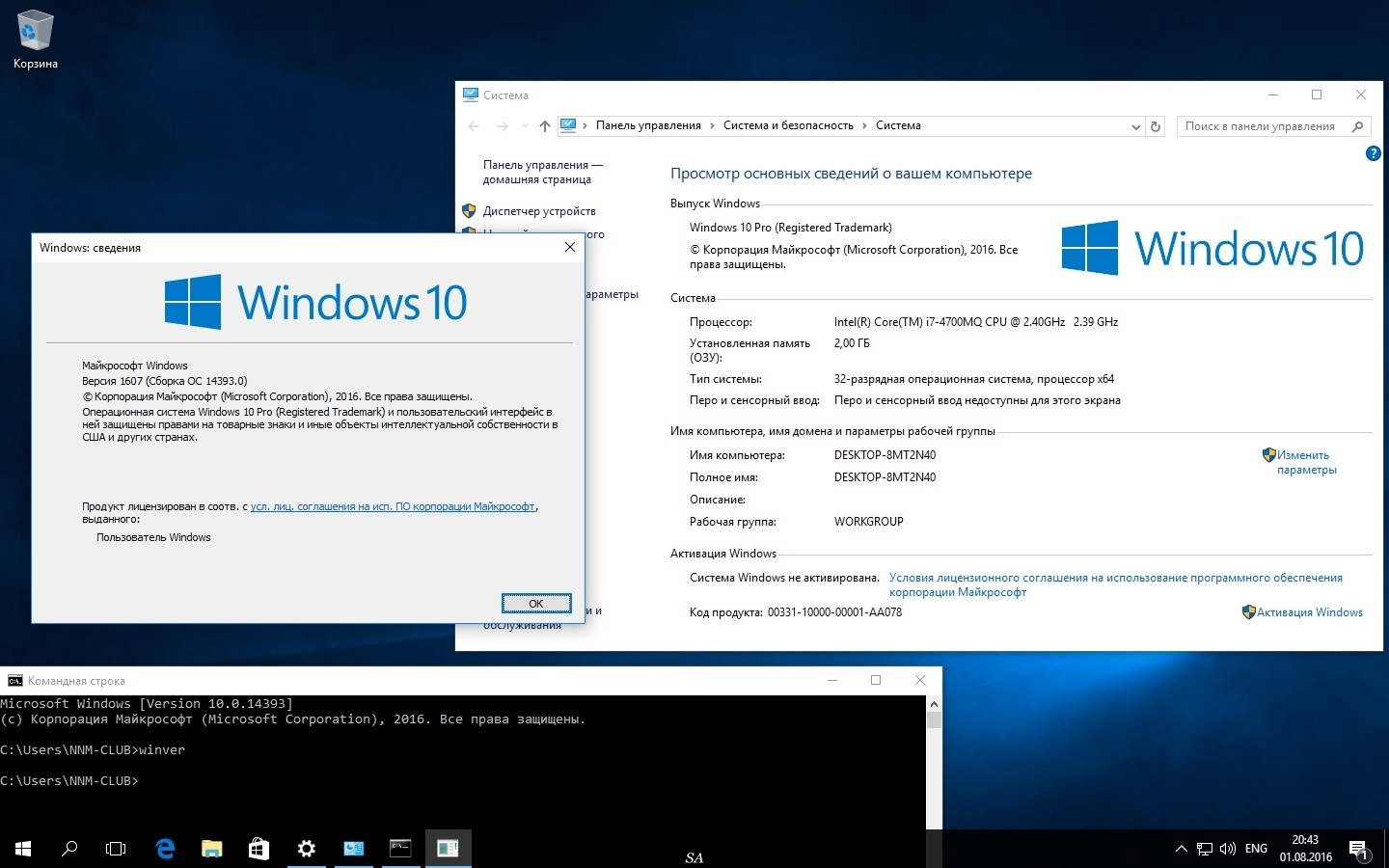Open the taskbar clock and date
The height and width of the screenshot is (868, 1389).
(1305, 849)
